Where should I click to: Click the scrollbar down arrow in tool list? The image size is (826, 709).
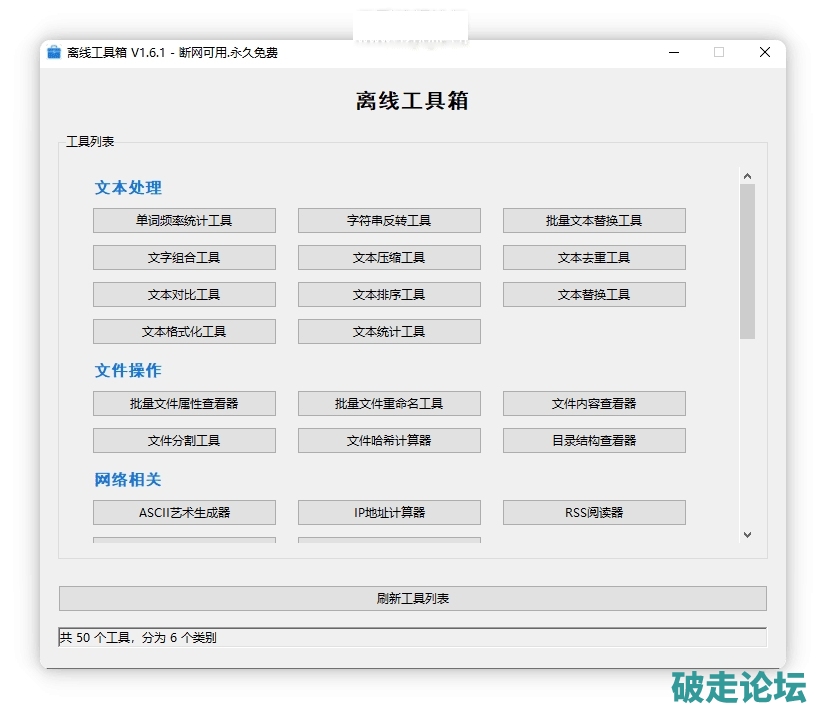[x=747, y=535]
